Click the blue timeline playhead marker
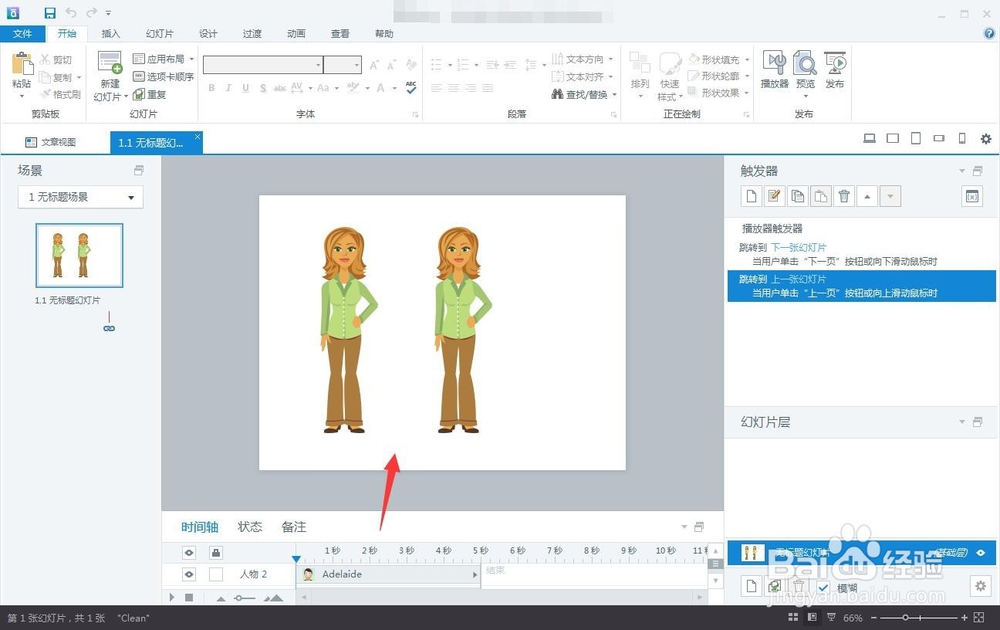Image resolution: width=1000 pixels, height=630 pixels. pos(296,559)
